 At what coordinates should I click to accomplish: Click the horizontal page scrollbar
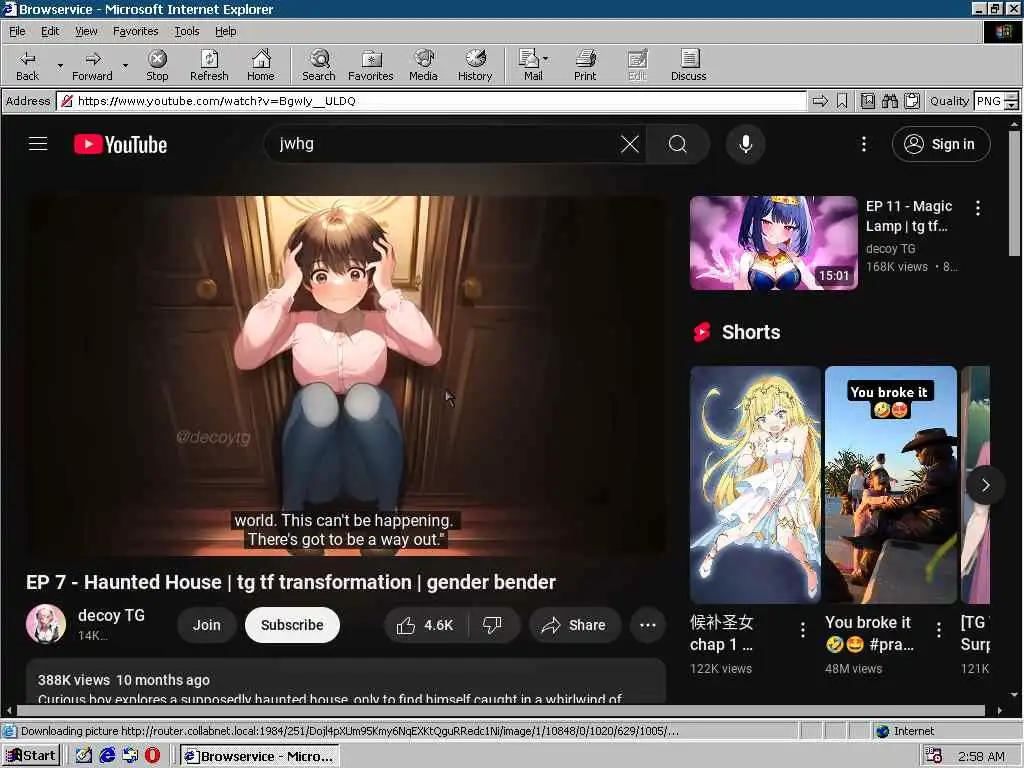tap(501, 711)
